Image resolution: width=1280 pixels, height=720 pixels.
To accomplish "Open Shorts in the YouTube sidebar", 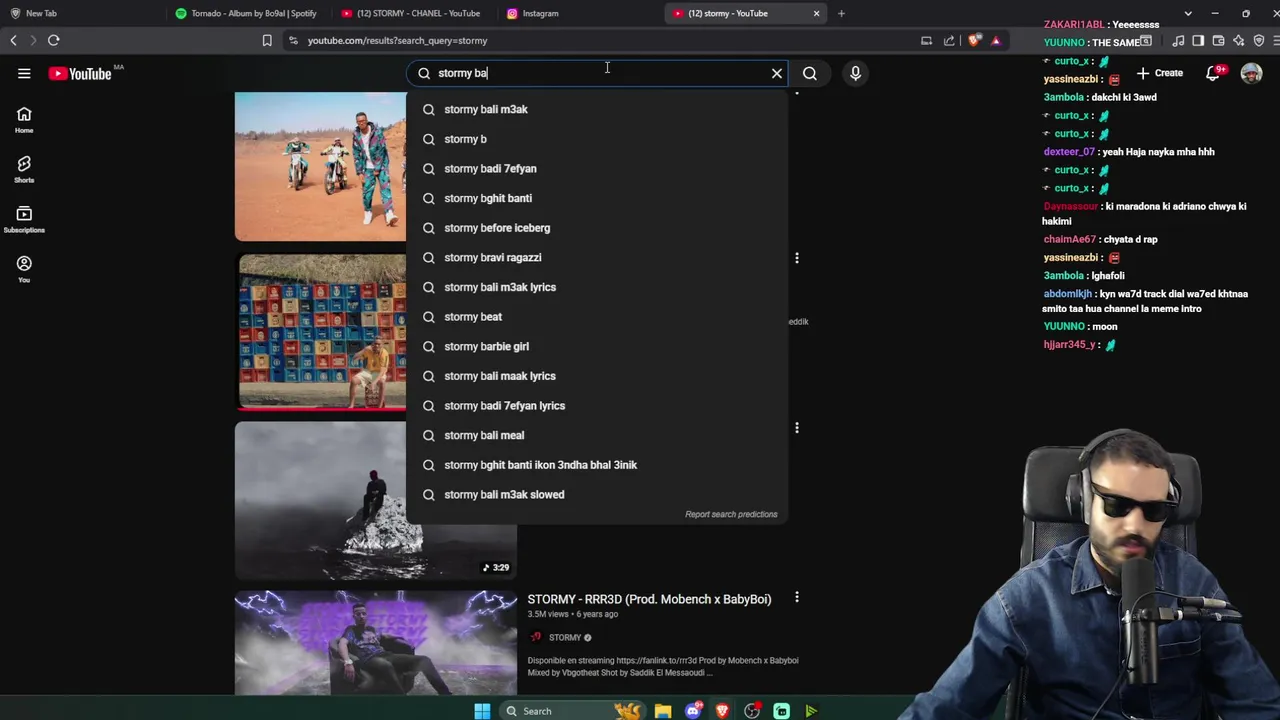I will [x=24, y=170].
